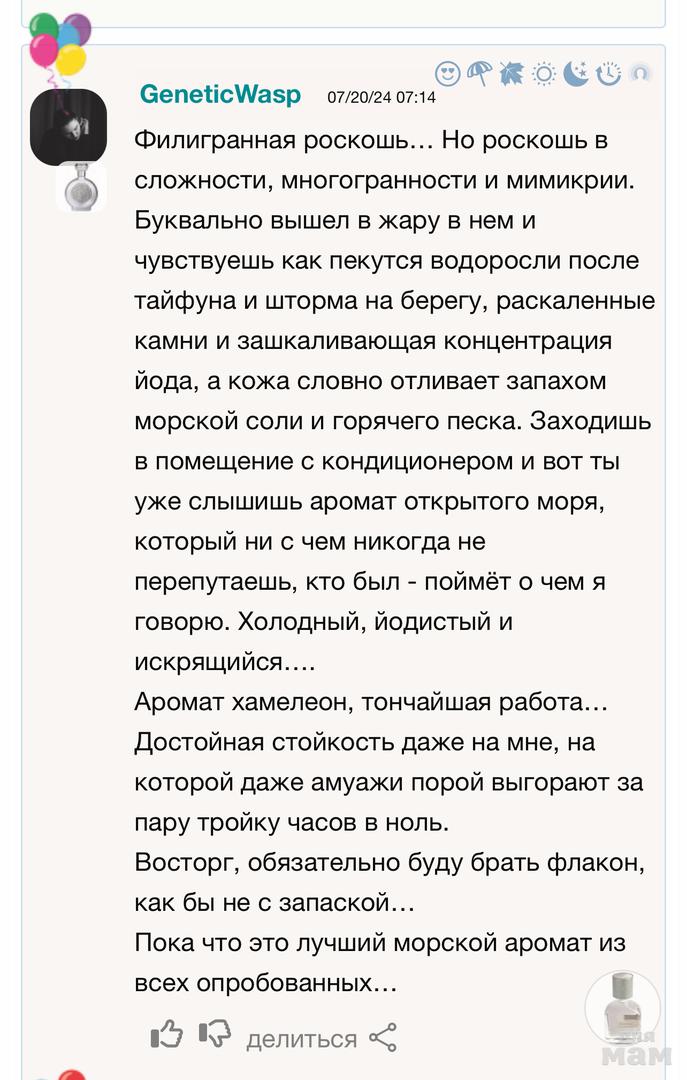This screenshot has width=687, height=1080.
Task: Click the beach umbrella summer icon
Action: point(480,73)
